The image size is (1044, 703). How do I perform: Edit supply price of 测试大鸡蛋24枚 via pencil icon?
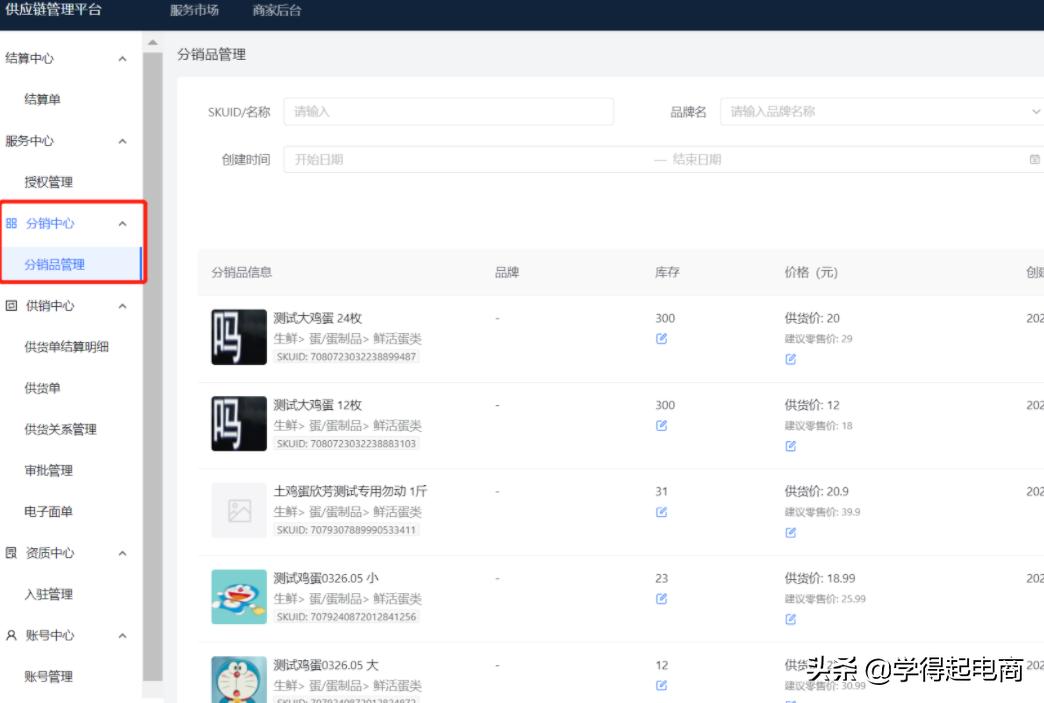790,358
